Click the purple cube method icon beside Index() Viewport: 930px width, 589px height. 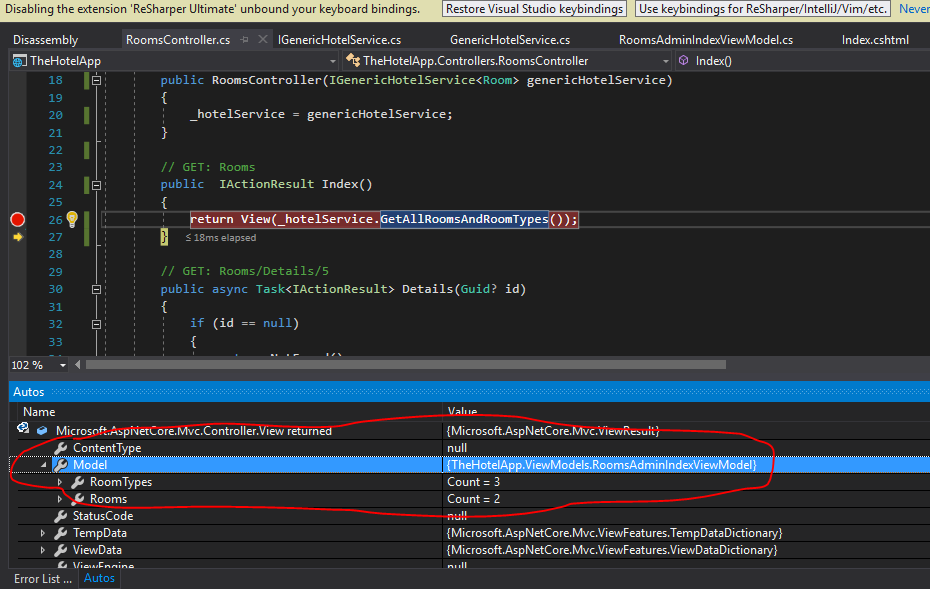(x=684, y=61)
